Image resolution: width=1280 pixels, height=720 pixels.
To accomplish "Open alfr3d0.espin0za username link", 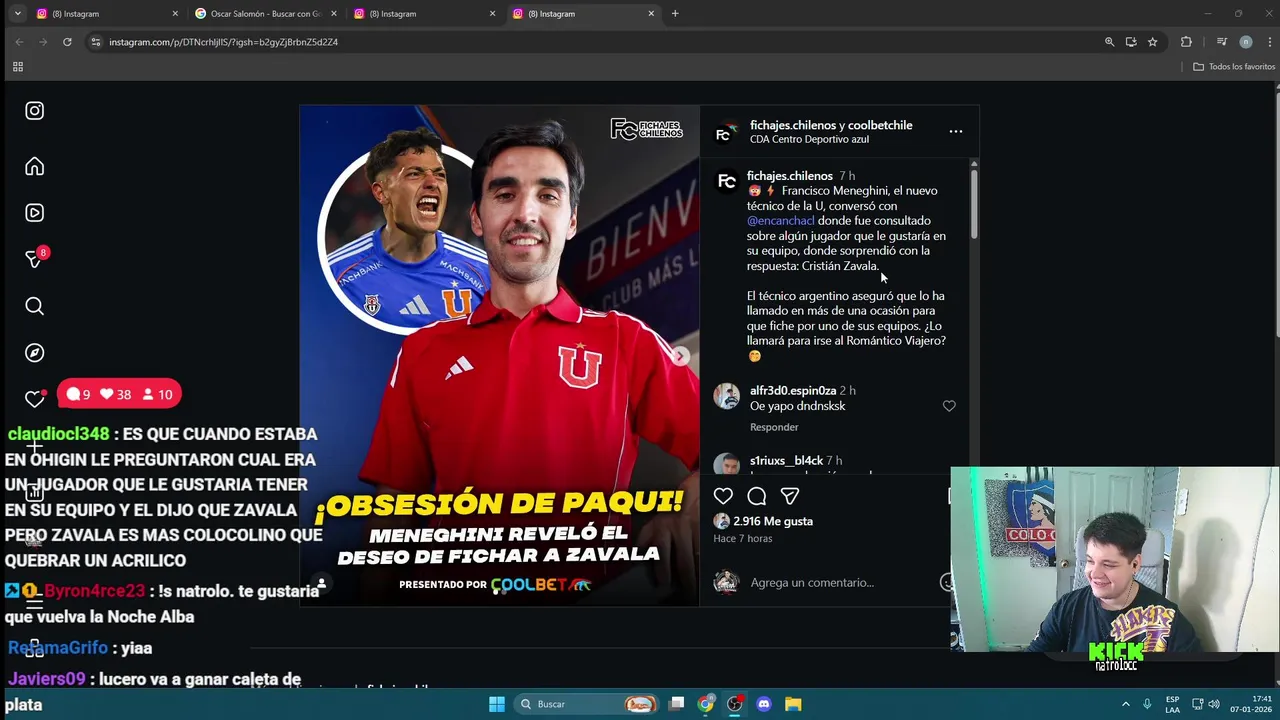I will 793,391.
